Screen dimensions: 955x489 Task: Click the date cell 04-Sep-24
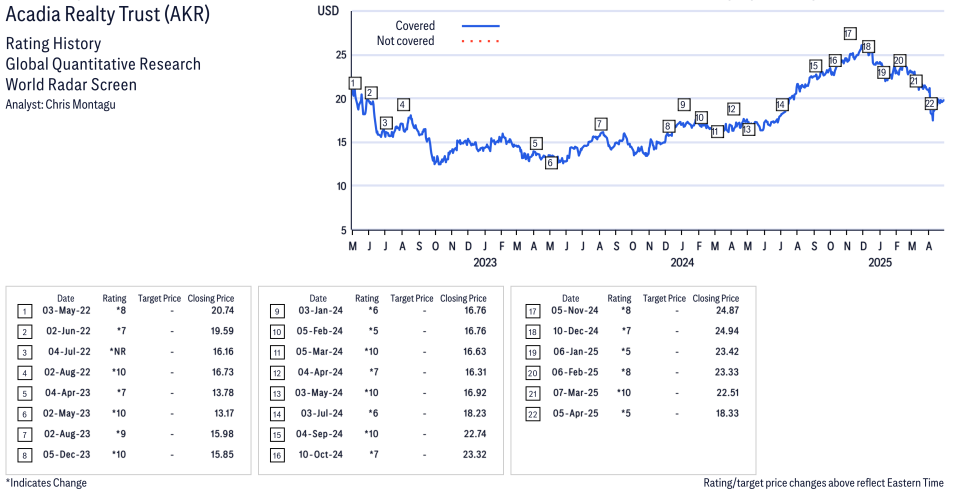click(x=319, y=434)
